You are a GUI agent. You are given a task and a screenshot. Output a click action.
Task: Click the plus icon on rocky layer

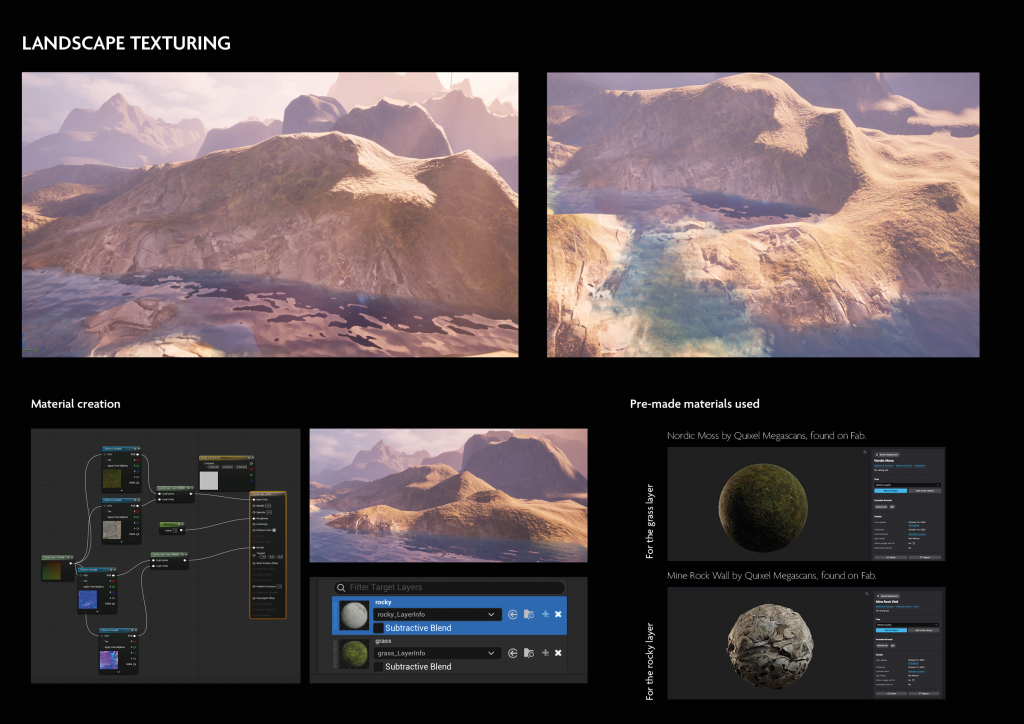pos(544,615)
